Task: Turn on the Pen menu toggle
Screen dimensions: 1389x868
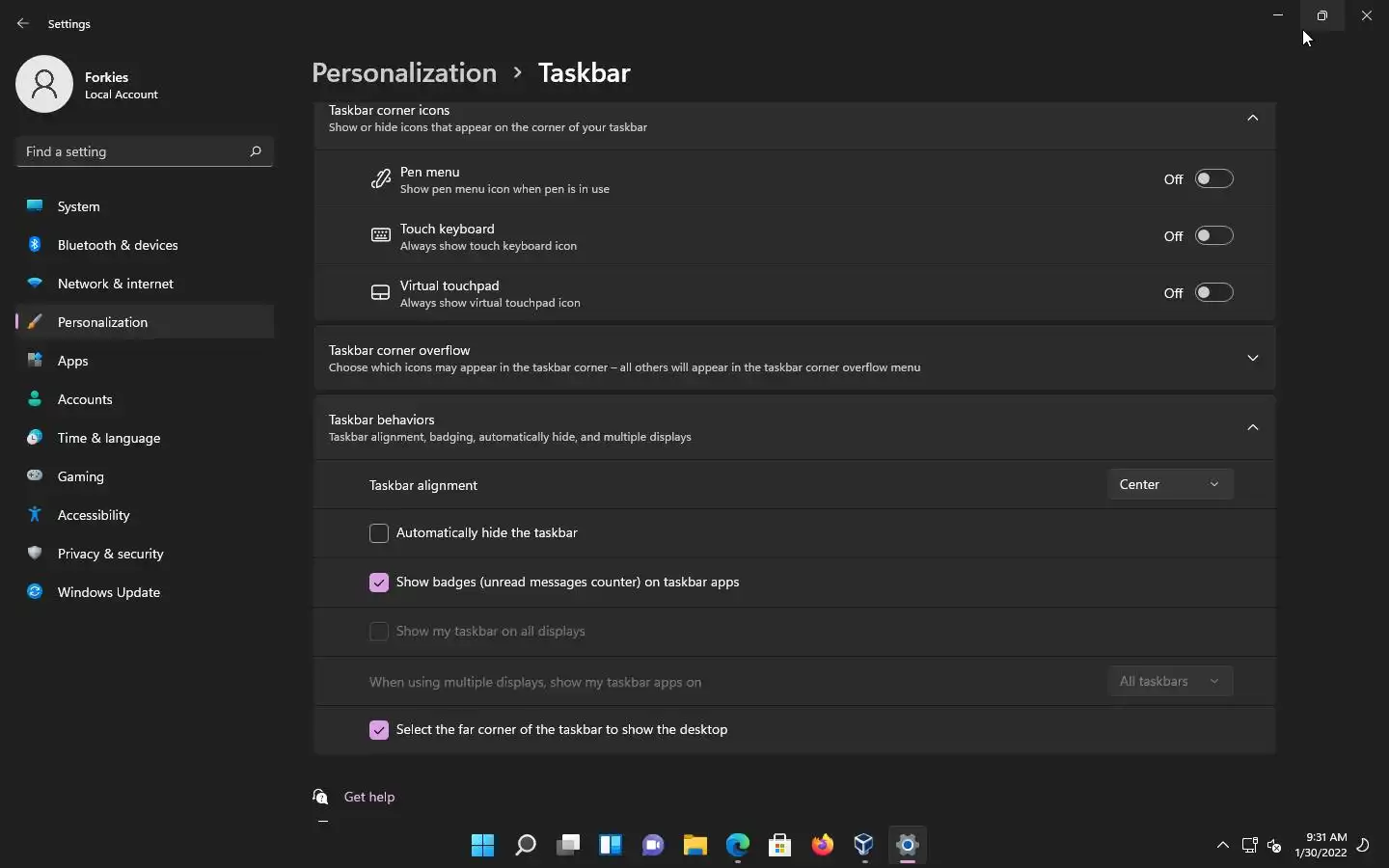Action: [1213, 179]
